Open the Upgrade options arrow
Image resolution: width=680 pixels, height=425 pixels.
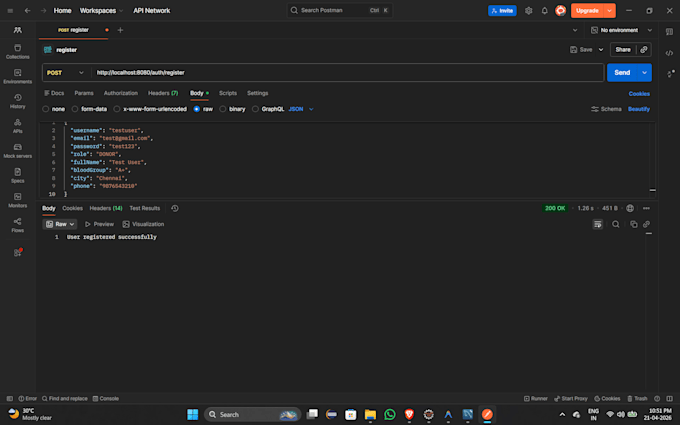pyautogui.click(x=609, y=10)
